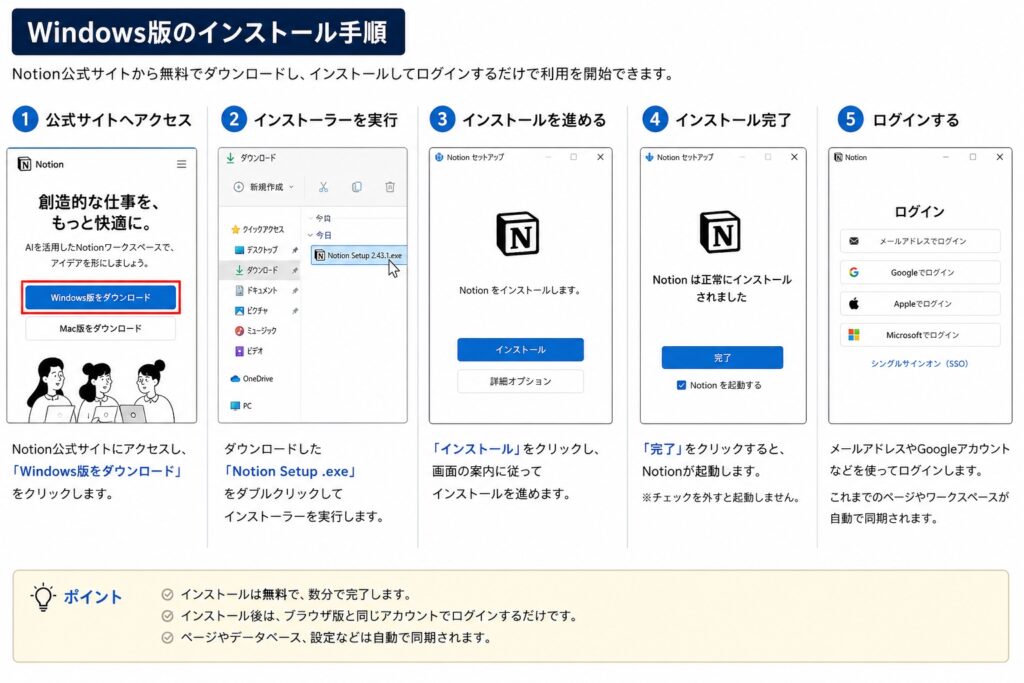
Task: Click the music icon next to ミュージック
Action: pos(239,330)
